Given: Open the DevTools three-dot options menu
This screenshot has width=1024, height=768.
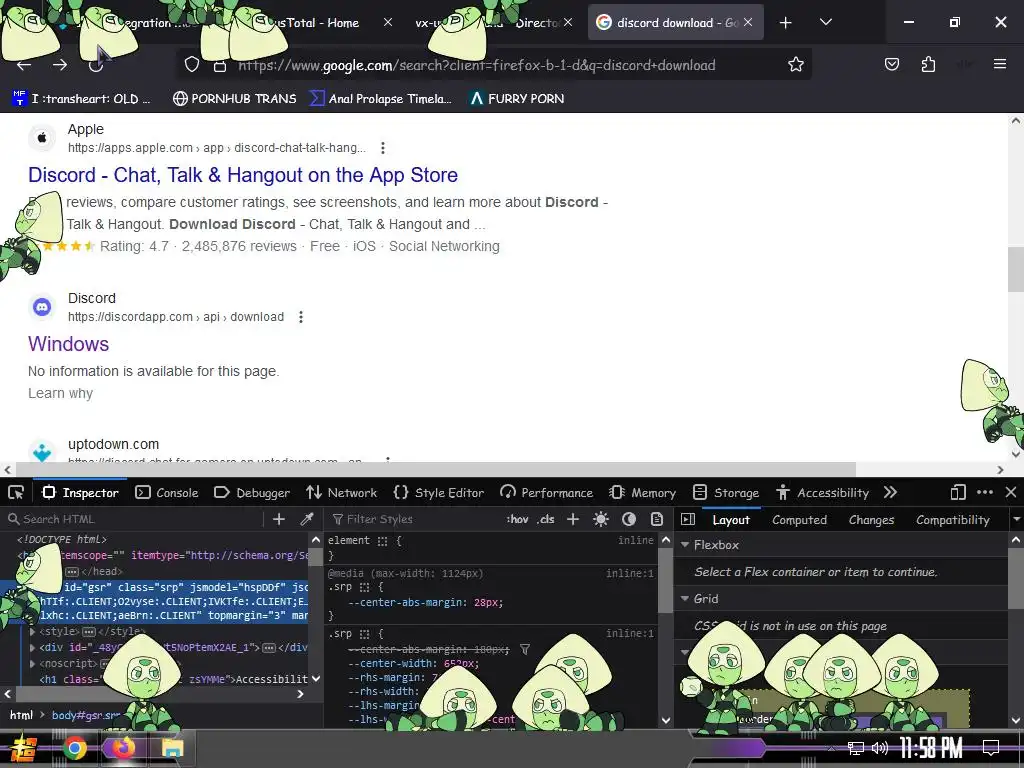Looking at the screenshot, I should (985, 492).
